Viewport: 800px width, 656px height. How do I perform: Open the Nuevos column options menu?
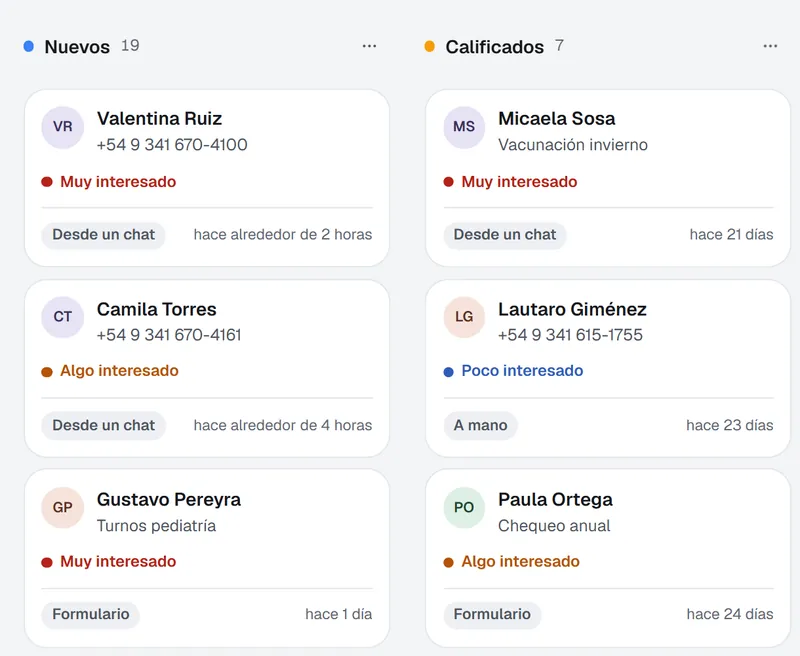pos(369,46)
